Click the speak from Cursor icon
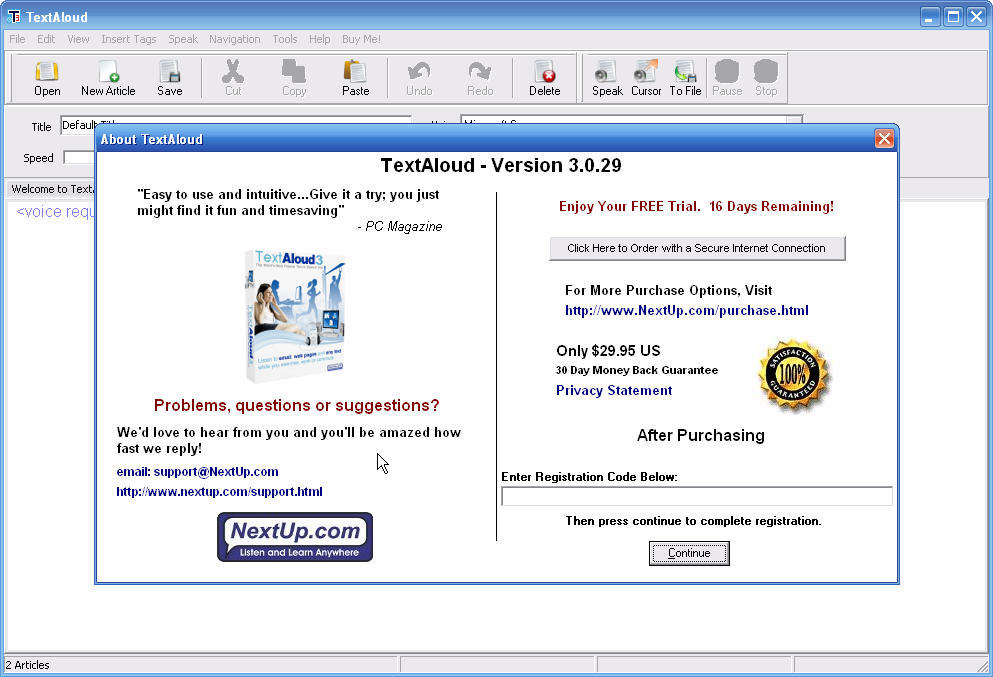This screenshot has height=677, width=993. [646, 78]
